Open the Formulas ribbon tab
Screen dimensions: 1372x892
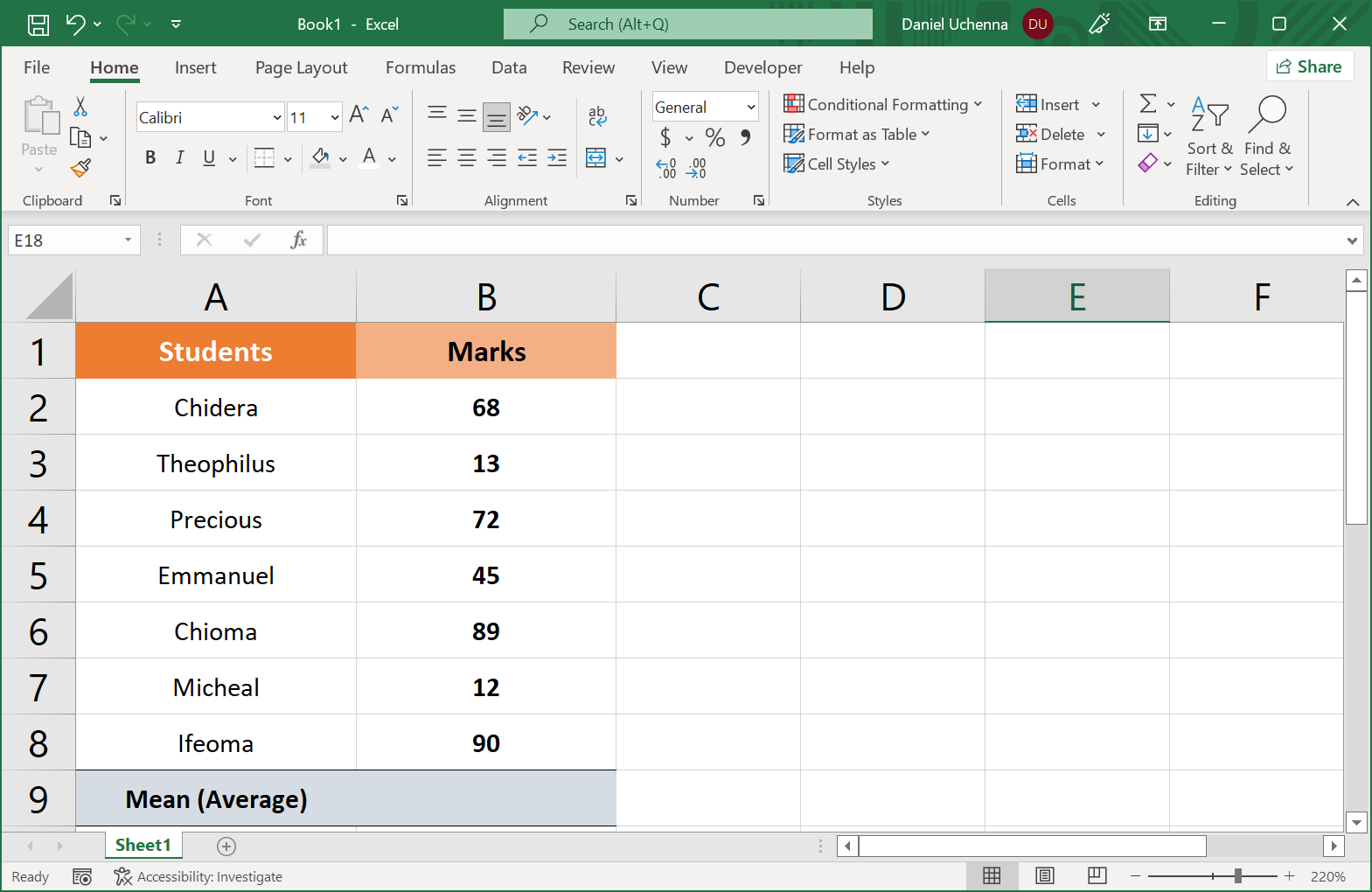click(x=420, y=67)
